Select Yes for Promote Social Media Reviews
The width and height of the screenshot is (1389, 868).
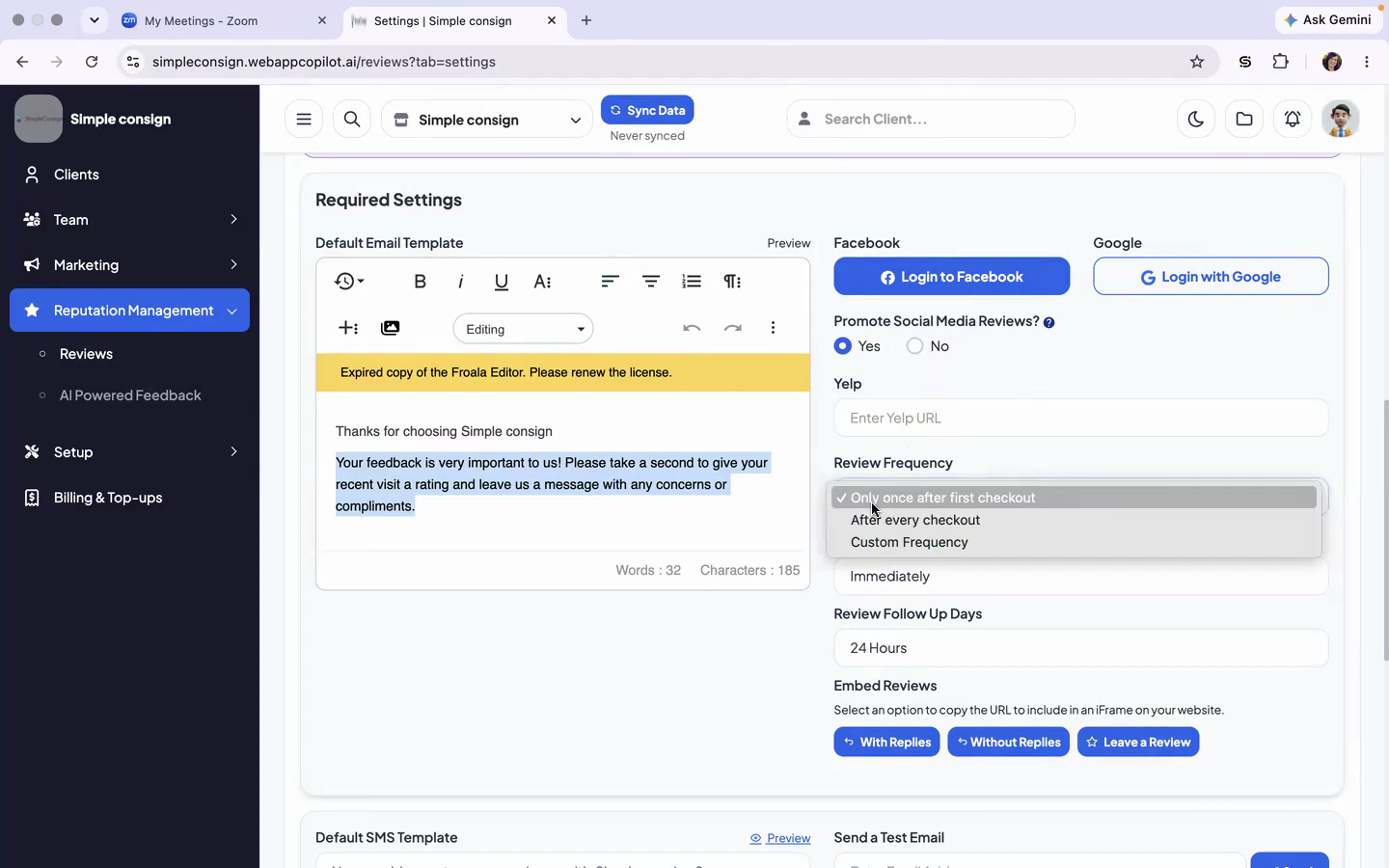point(843,346)
